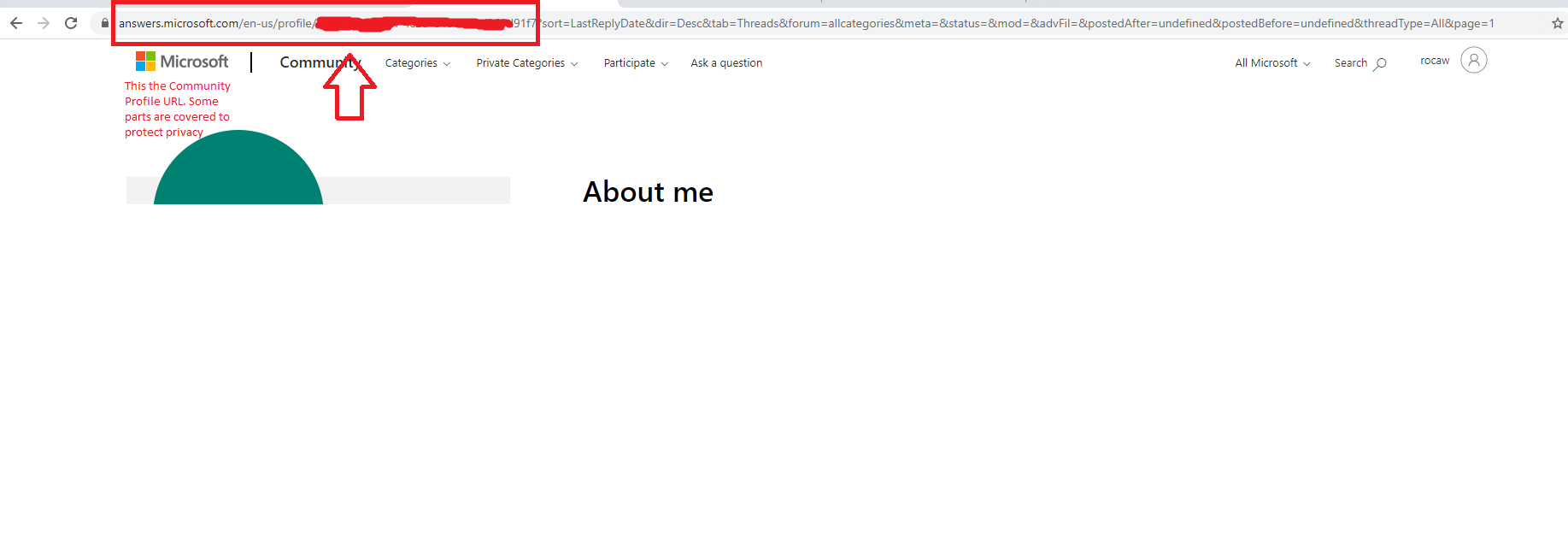Screen dimensions: 1568x554
Task: Expand the All Microsoft menu
Action: [1272, 63]
